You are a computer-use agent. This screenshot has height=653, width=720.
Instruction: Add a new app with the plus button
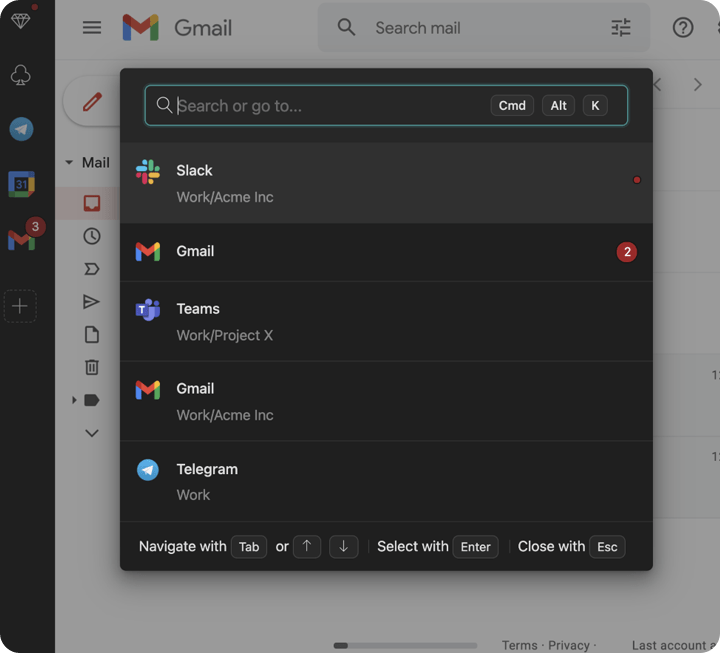(x=20, y=306)
